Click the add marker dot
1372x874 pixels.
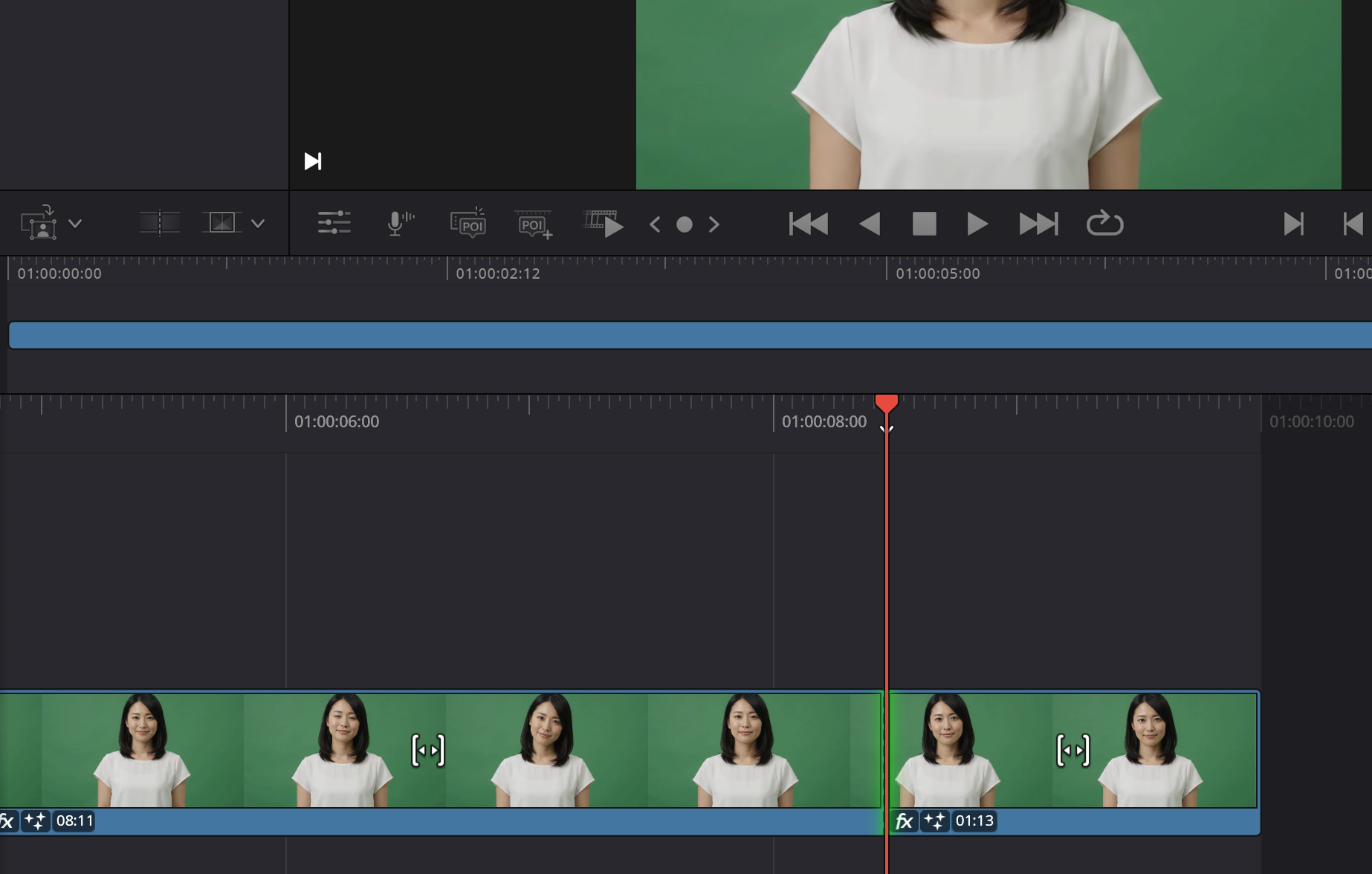pos(685,224)
